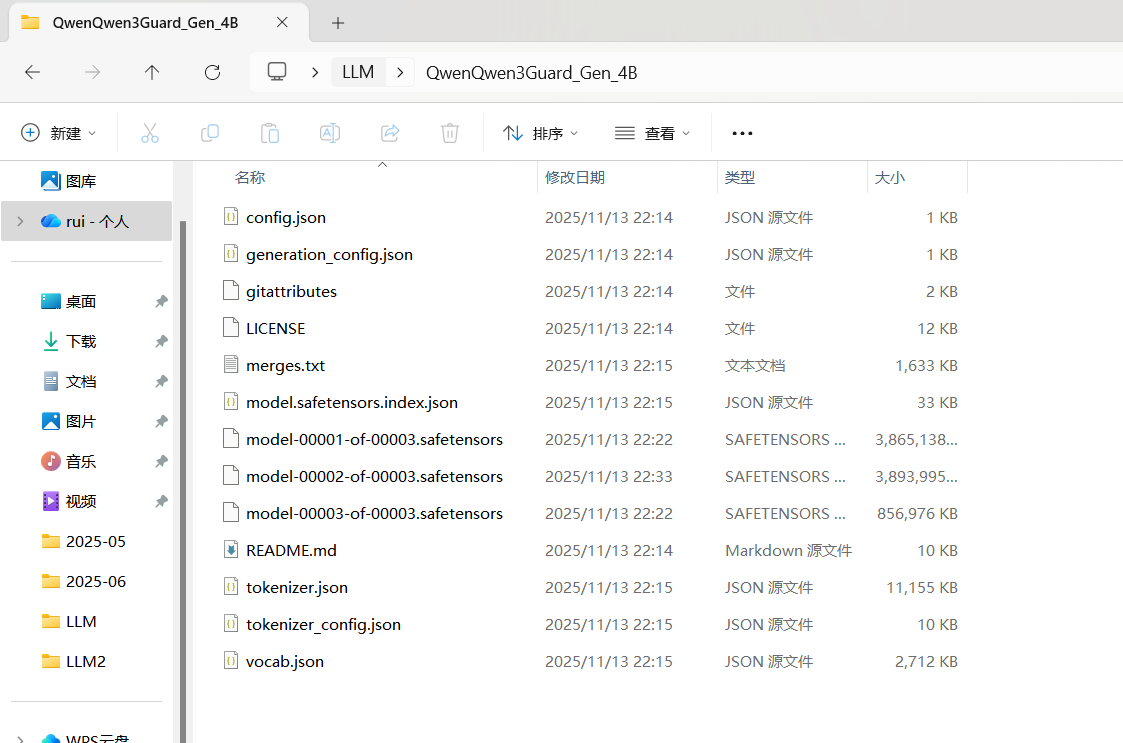Click the Forward navigation arrow
Viewport: 1123px width, 743px height.
click(x=92, y=72)
